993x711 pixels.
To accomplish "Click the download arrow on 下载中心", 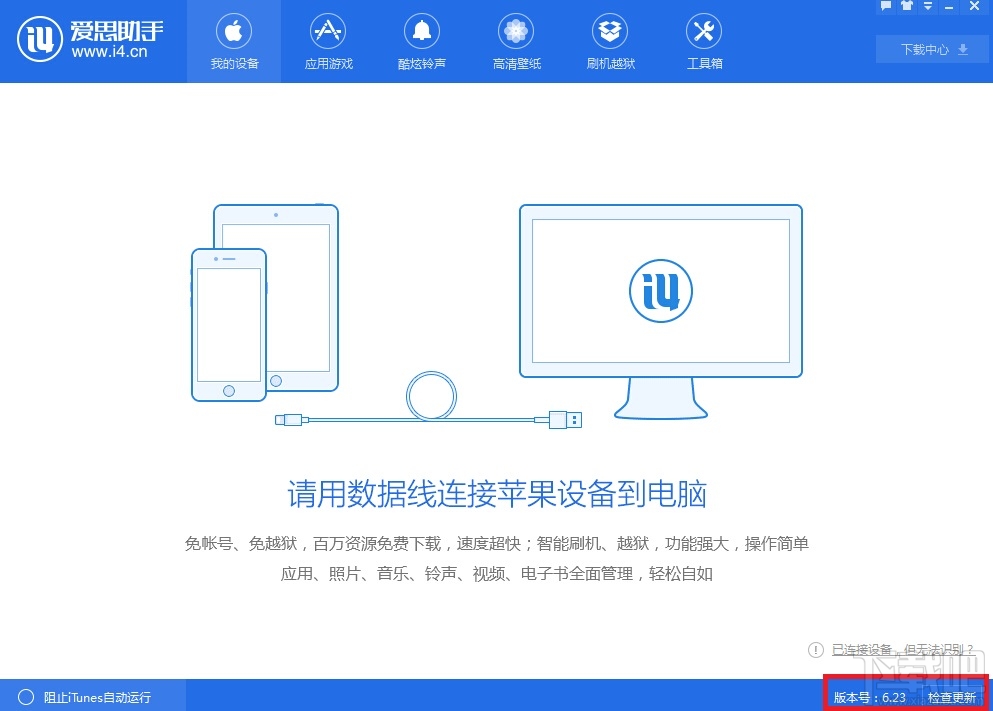I will click(961, 48).
